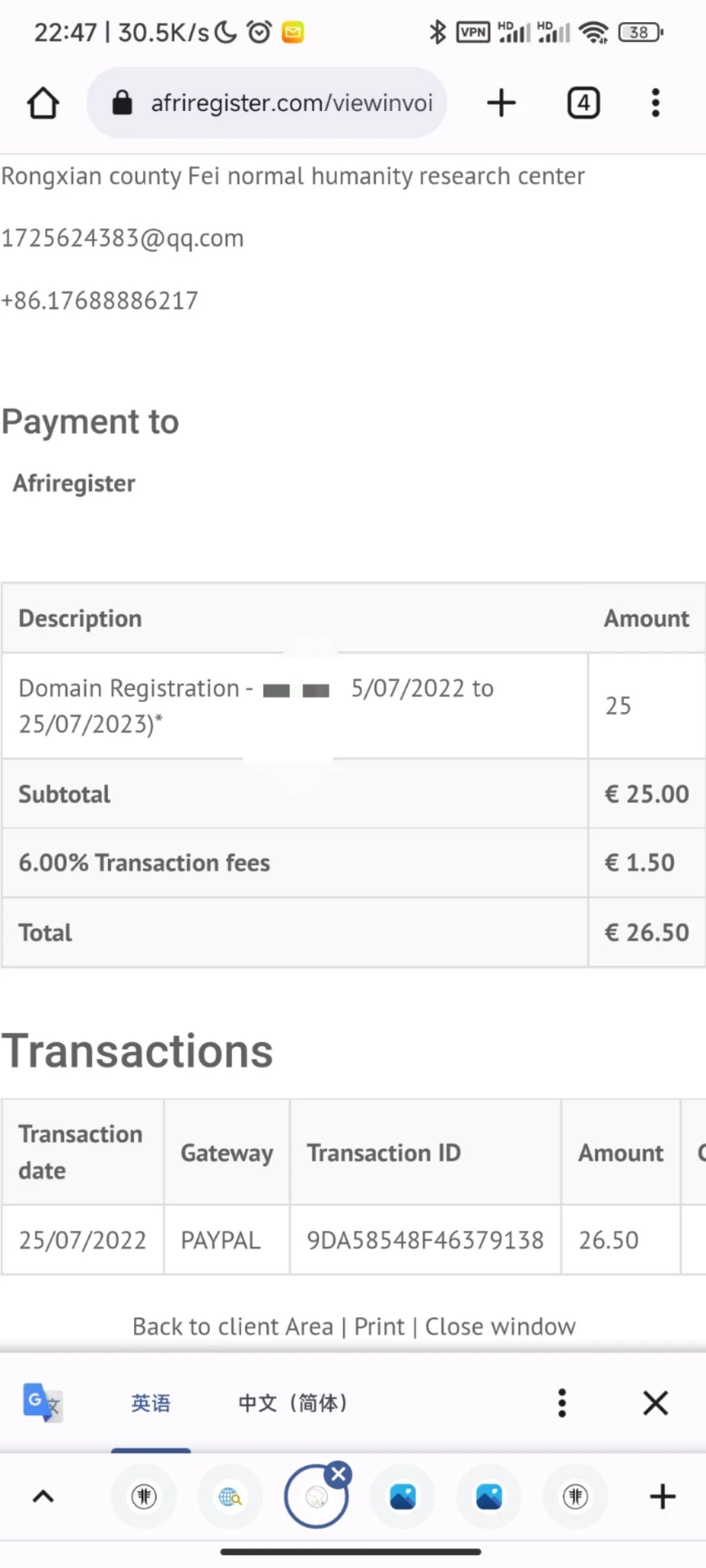Click the Back to client Area link
Viewport: 706px width, 1568px height.
[233, 1326]
